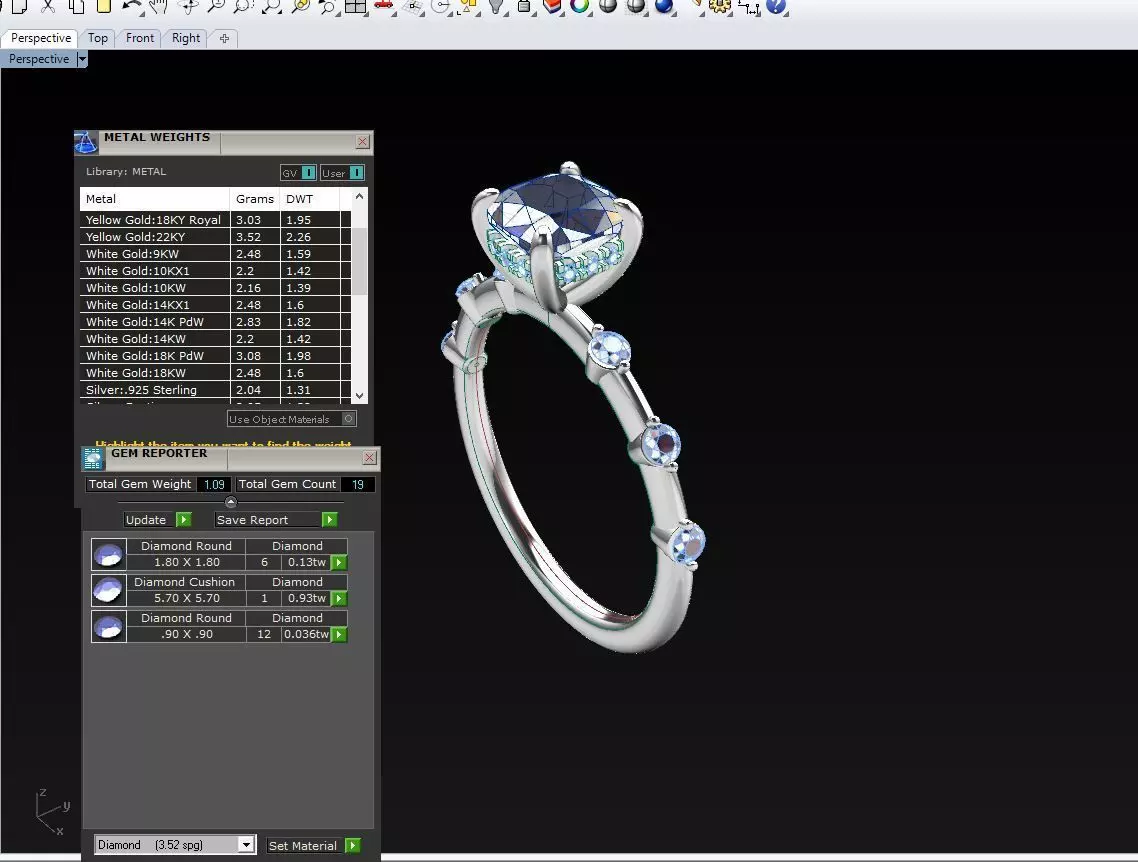Viewport: 1138px width, 862px height.
Task: Click the lightbulb Hide Objects icon
Action: tap(496, 7)
